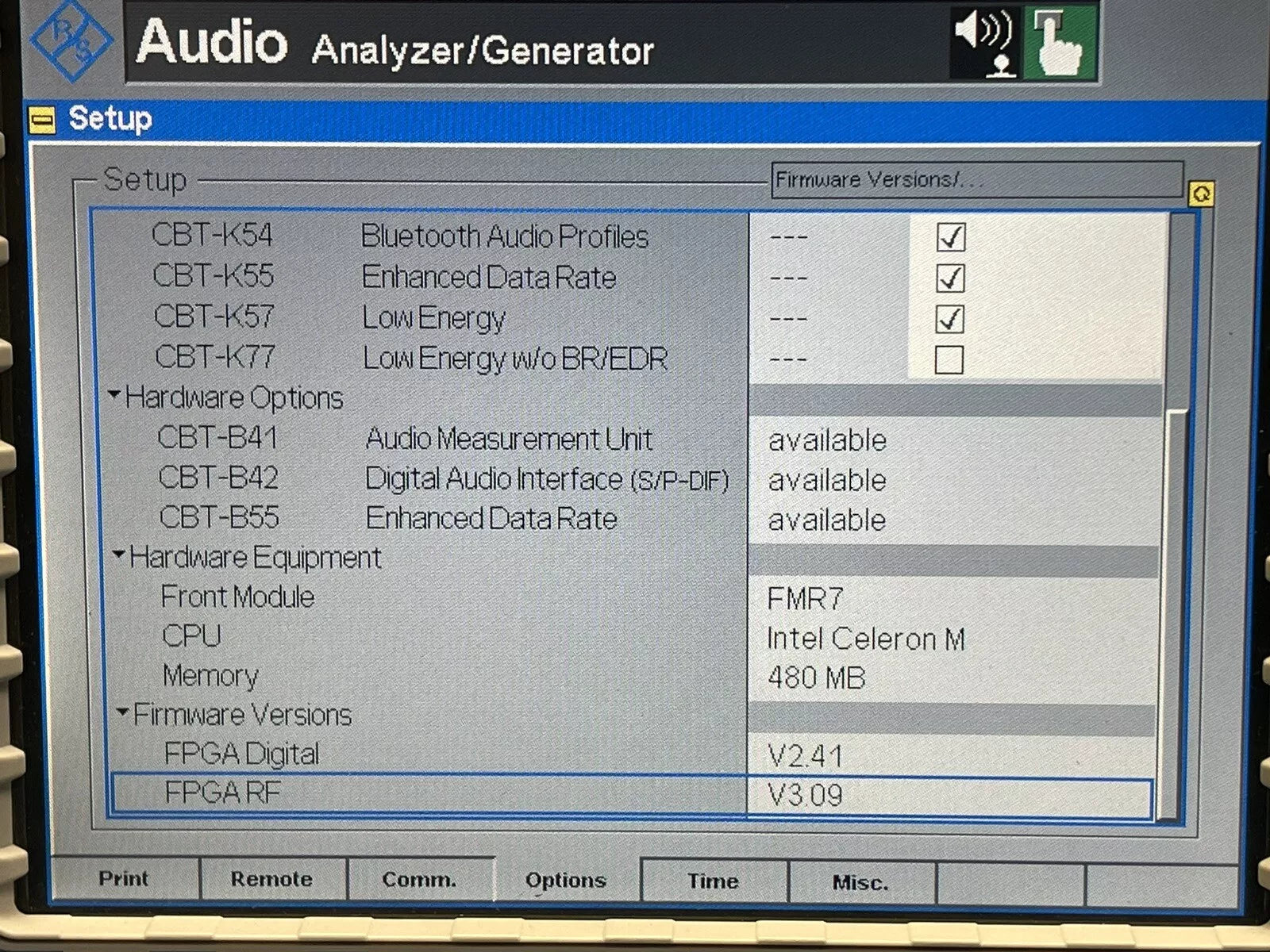
Task: Click the Audio Analyzer/Generator header title
Action: click(394, 44)
